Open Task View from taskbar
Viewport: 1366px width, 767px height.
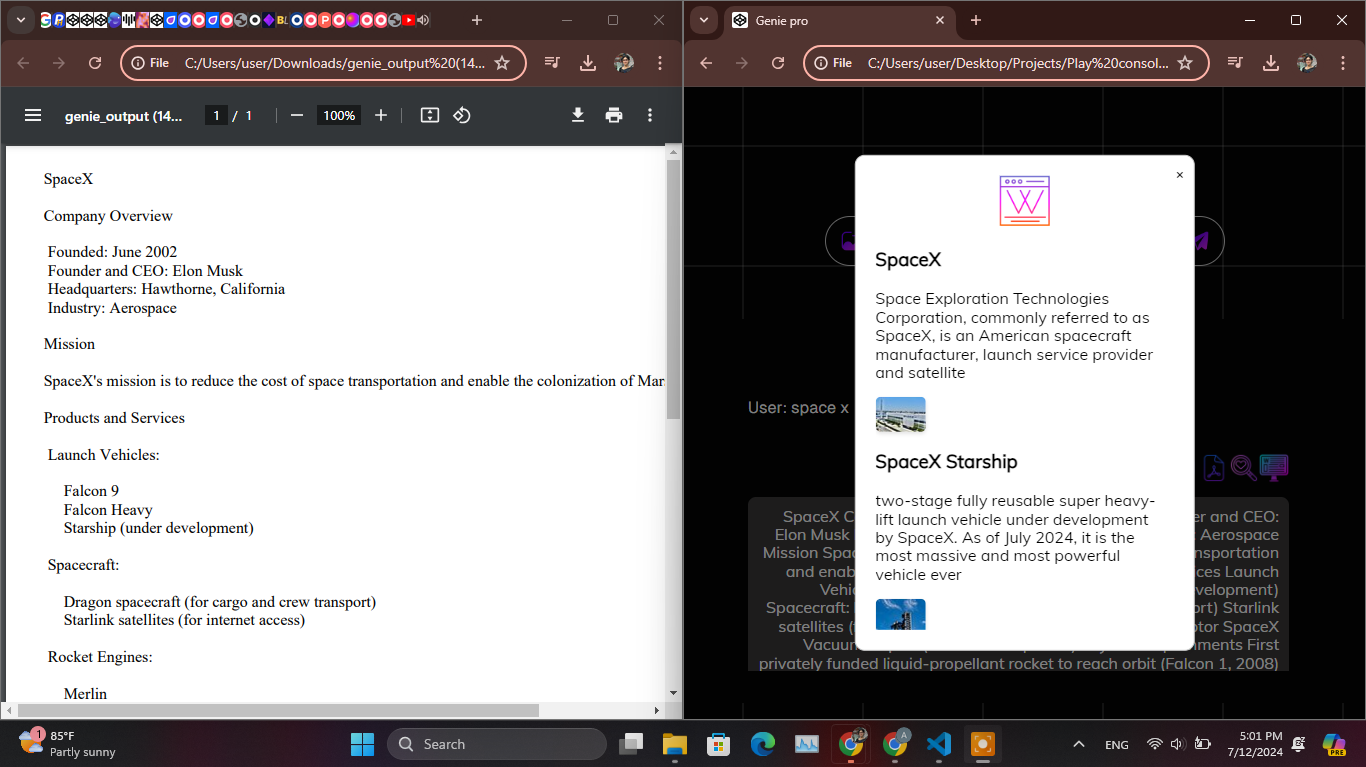tap(631, 744)
